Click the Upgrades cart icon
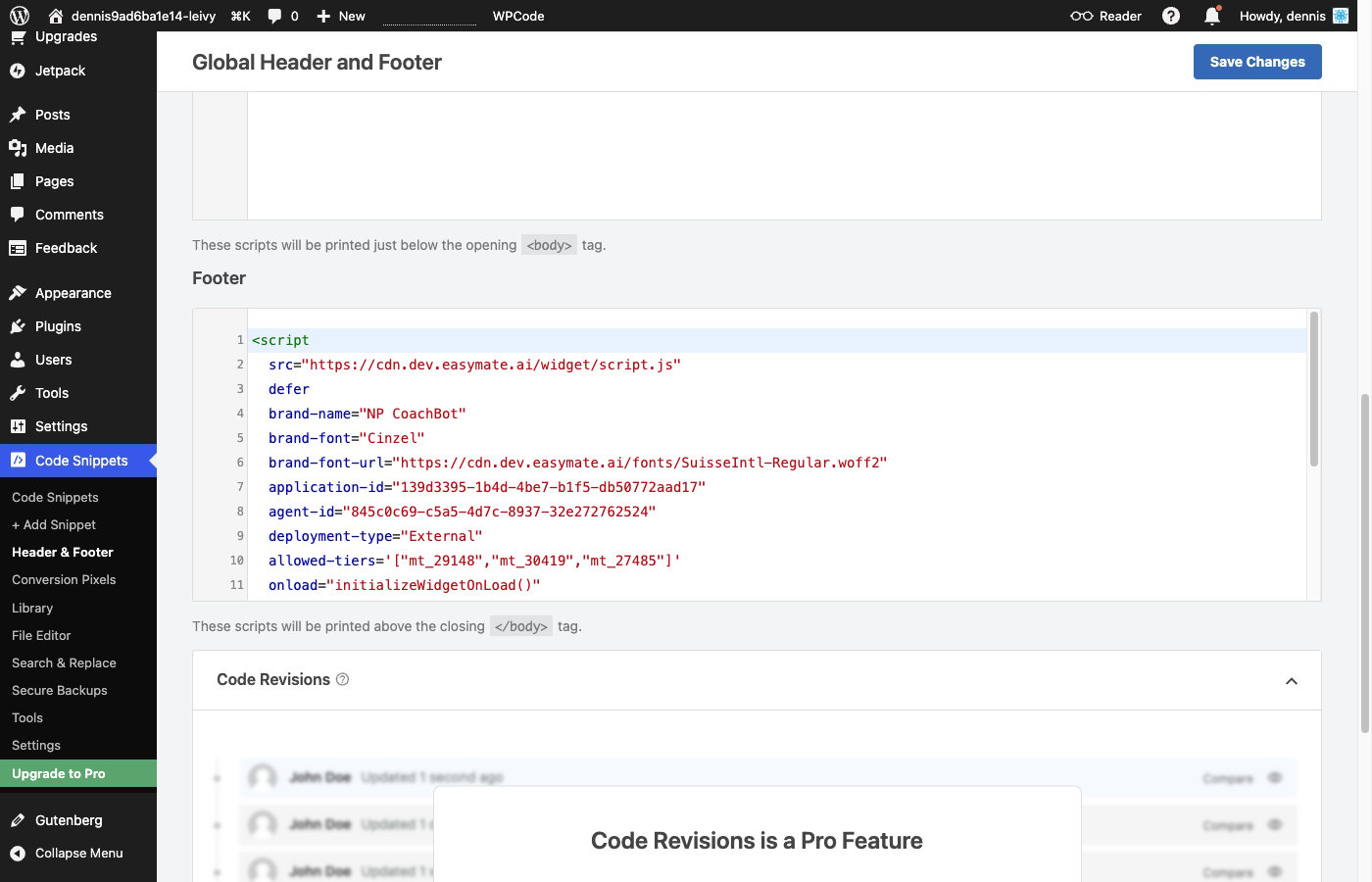The image size is (1372, 882). (x=18, y=37)
